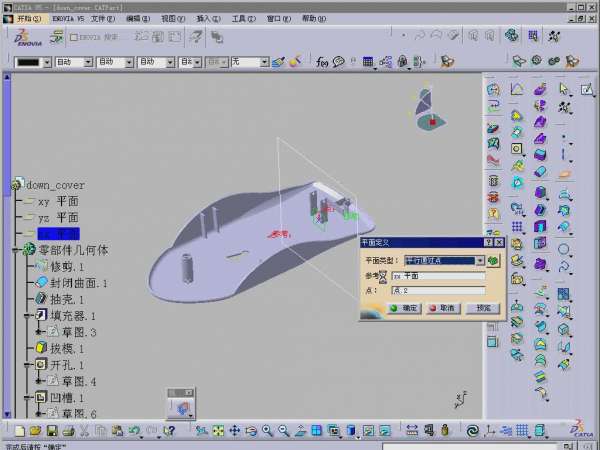The image size is (600, 450).
Task: Open the 无 layer dropdown
Action: coord(264,62)
